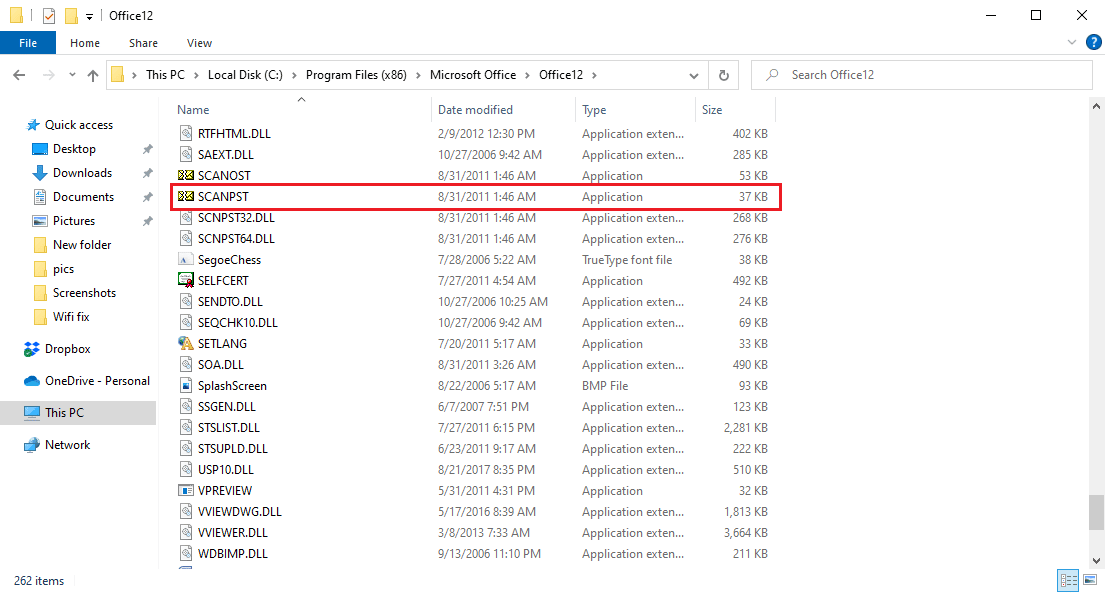Select the SCNPST64.DLL file
Viewport: 1105px width, 593px height.
[x=236, y=239]
